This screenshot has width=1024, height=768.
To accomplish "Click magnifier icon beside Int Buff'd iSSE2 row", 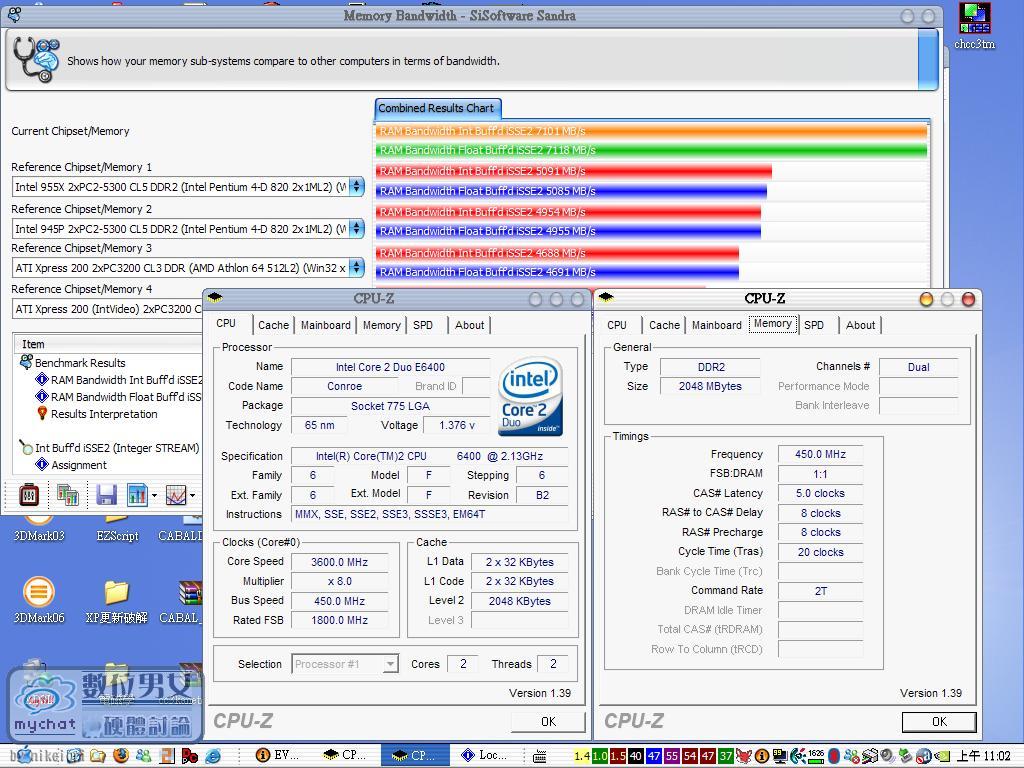I will pyautogui.click(x=26, y=447).
